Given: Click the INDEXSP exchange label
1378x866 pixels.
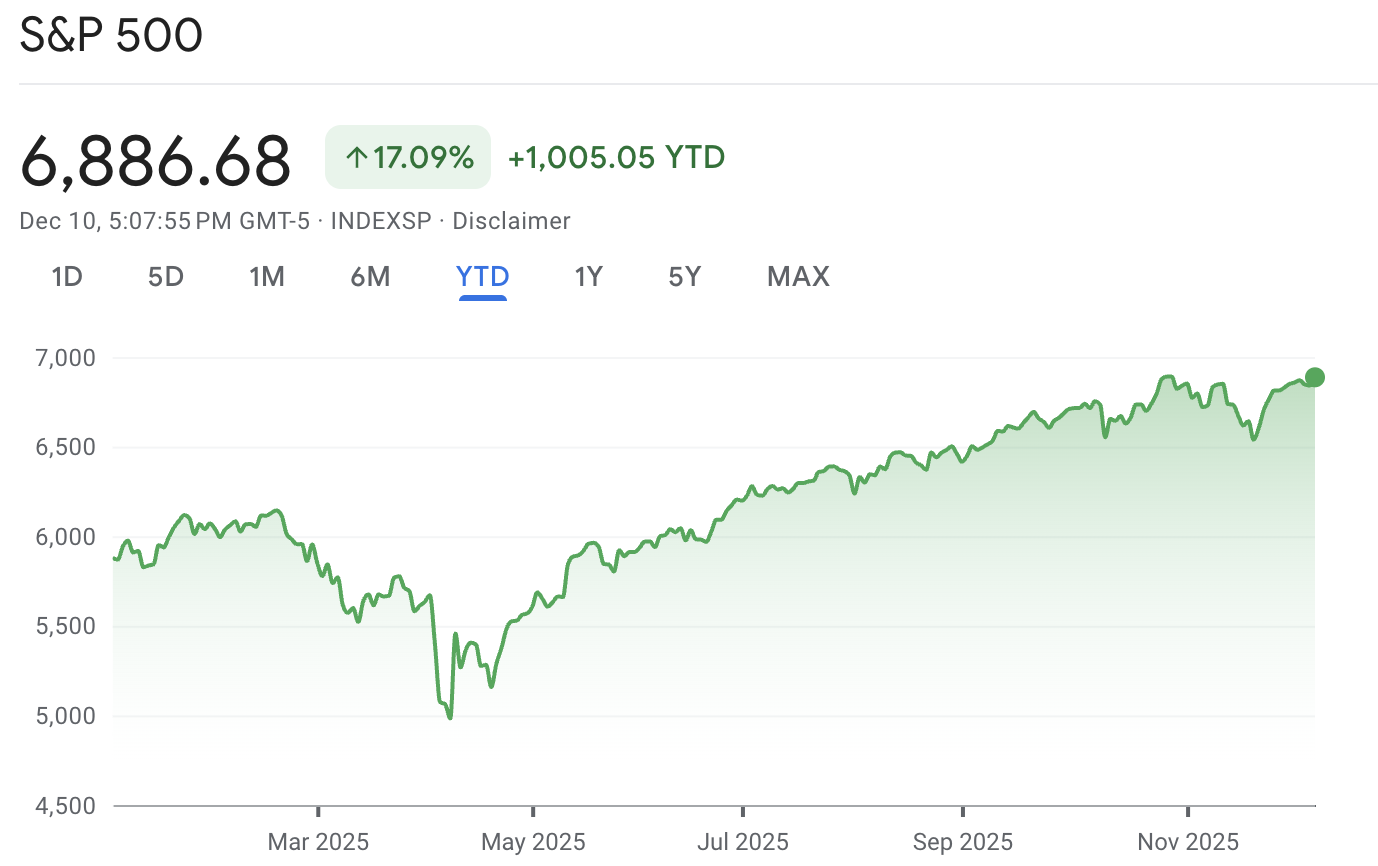Looking at the screenshot, I should pyautogui.click(x=381, y=220).
